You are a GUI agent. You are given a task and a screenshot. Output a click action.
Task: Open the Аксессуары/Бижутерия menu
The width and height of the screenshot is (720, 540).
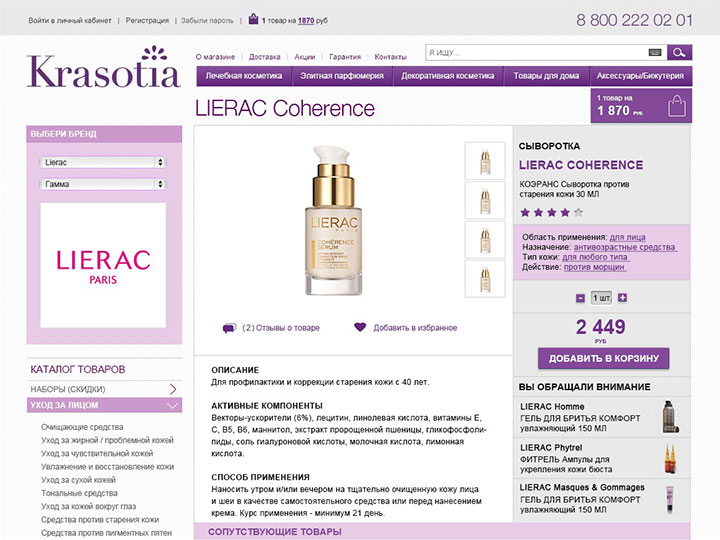(x=641, y=76)
